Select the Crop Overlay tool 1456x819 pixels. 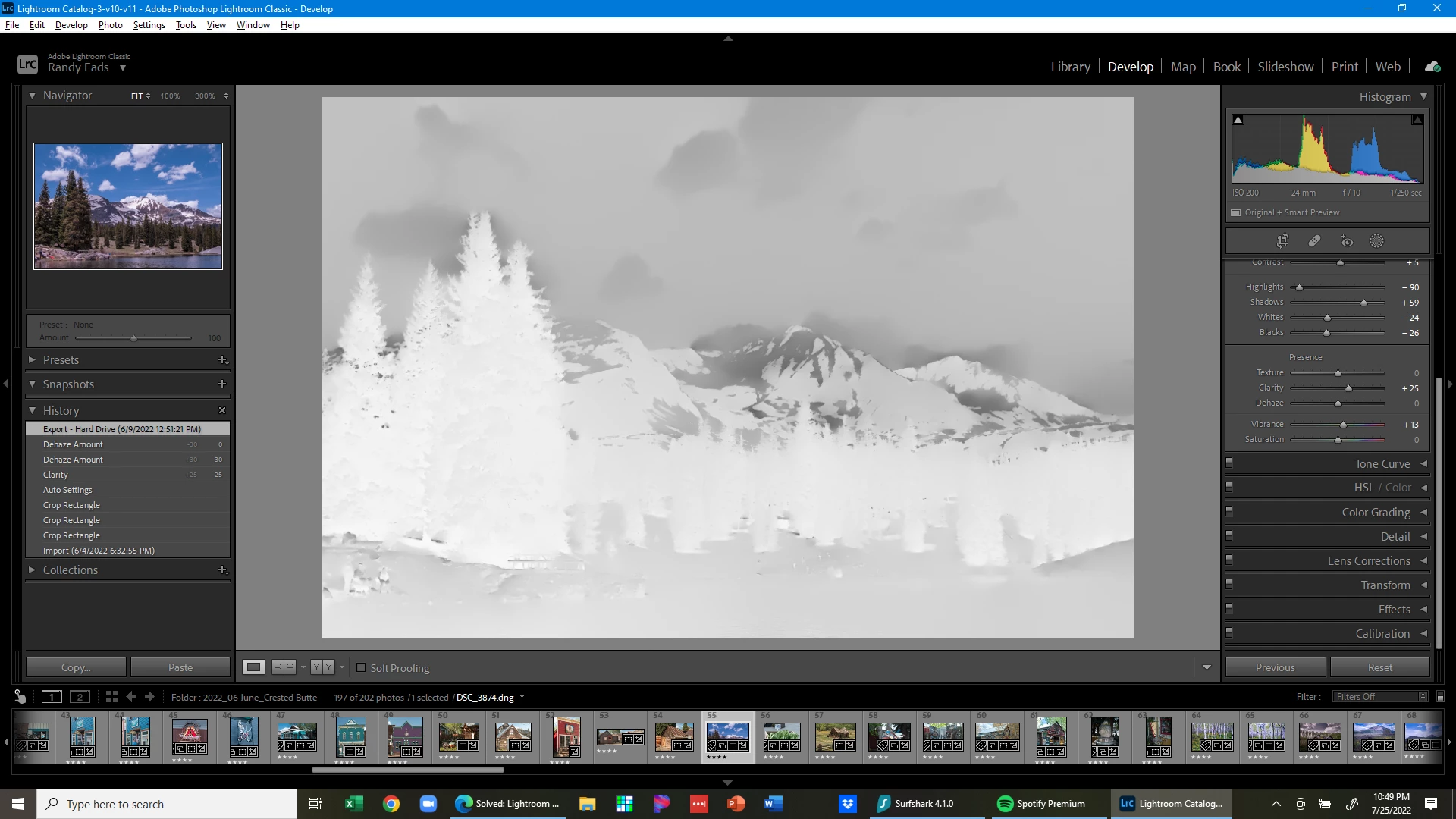[x=1282, y=241]
